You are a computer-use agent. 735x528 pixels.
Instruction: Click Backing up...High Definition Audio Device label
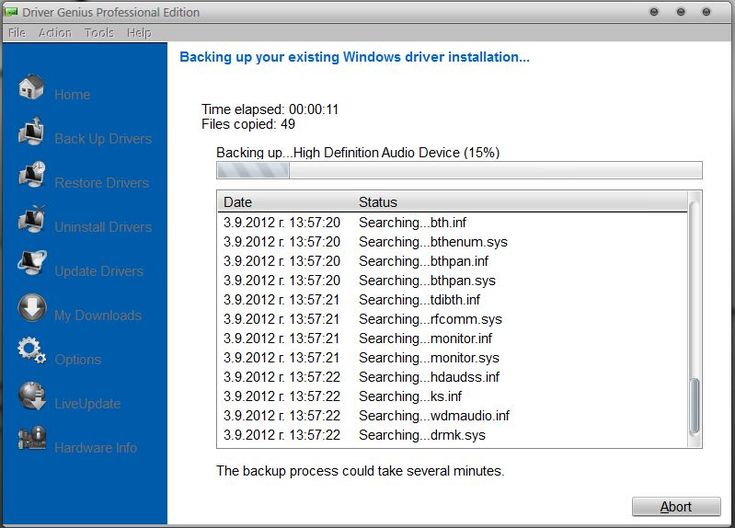358,152
